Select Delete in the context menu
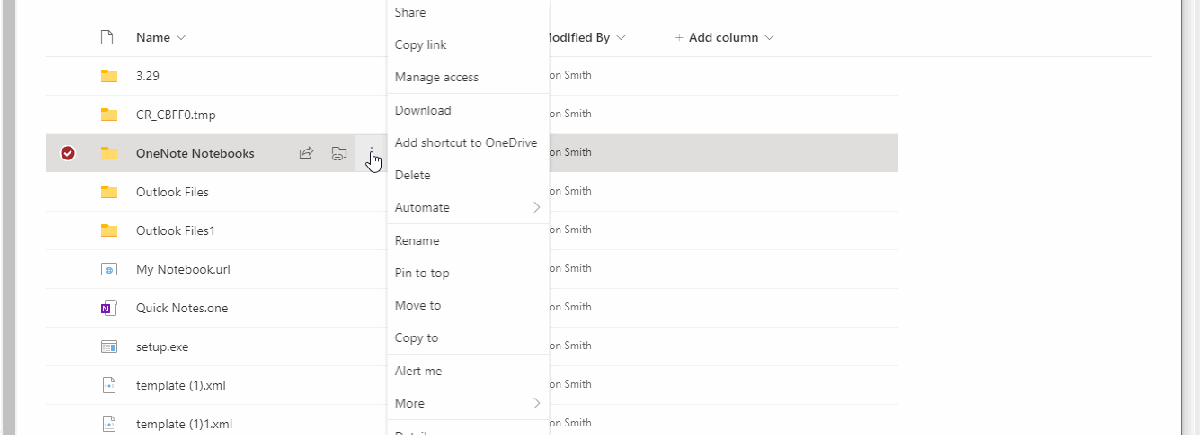This screenshot has width=1200, height=435. click(413, 175)
